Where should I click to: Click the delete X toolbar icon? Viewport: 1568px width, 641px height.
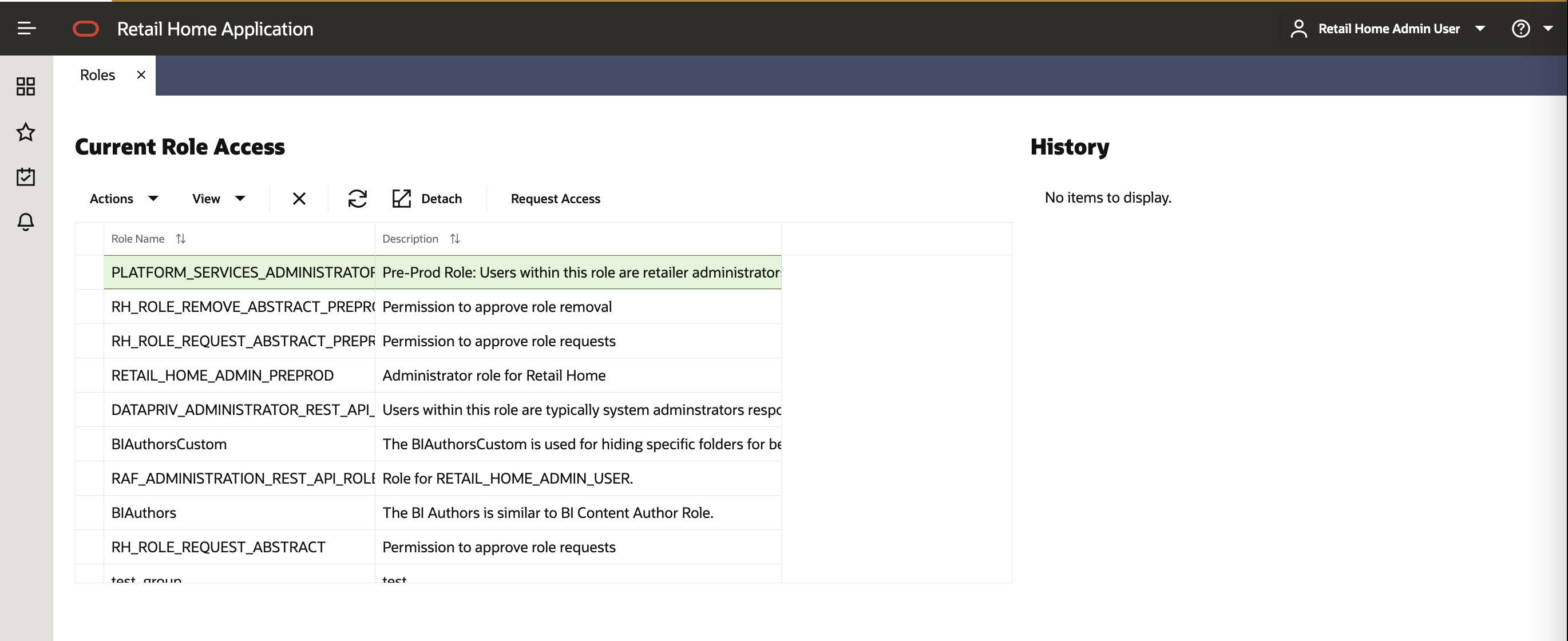pyautogui.click(x=299, y=199)
